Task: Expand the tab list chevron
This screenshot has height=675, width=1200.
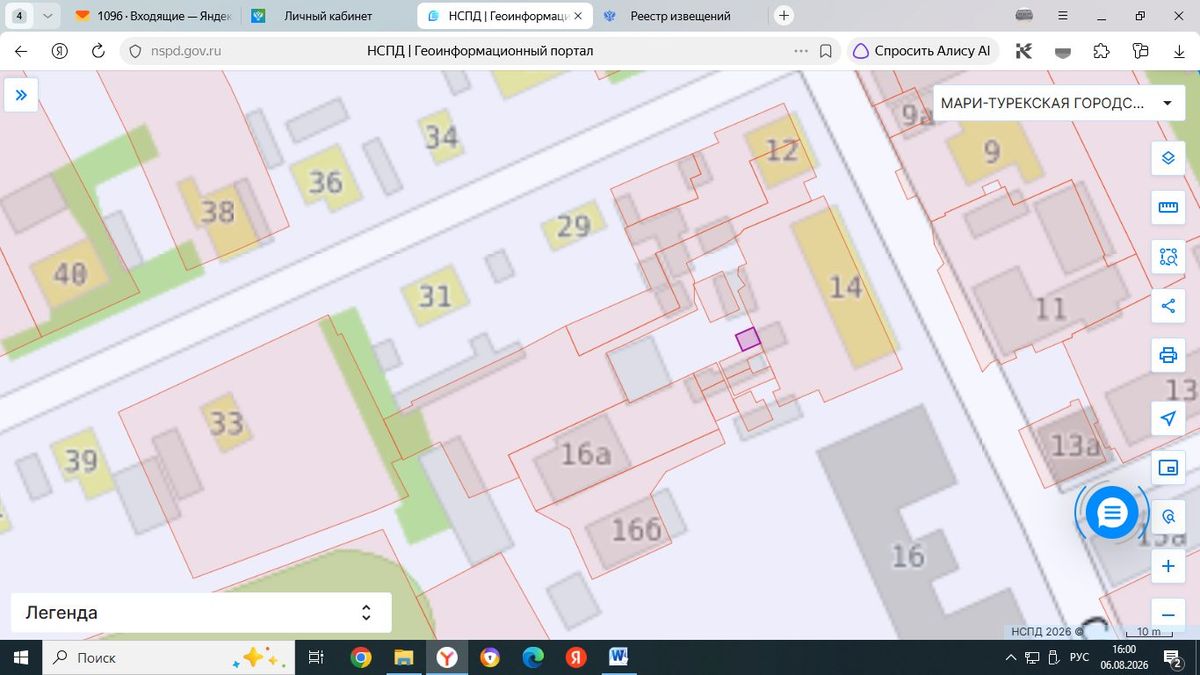Action: pyautogui.click(x=49, y=16)
